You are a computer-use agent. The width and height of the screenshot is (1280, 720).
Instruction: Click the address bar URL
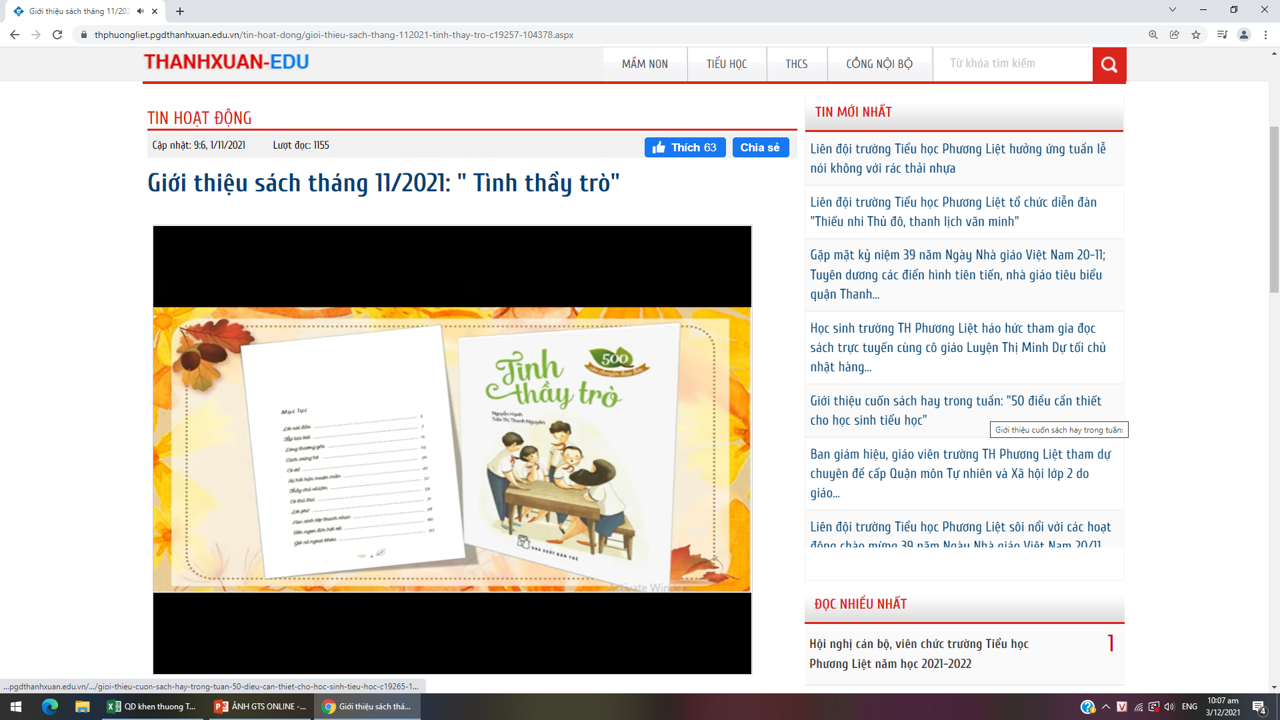[x=334, y=35]
